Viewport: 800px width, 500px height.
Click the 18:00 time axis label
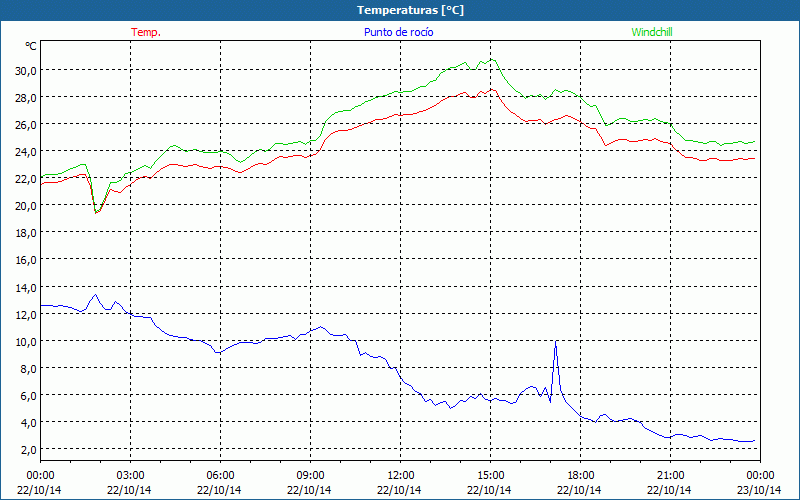pos(581,476)
